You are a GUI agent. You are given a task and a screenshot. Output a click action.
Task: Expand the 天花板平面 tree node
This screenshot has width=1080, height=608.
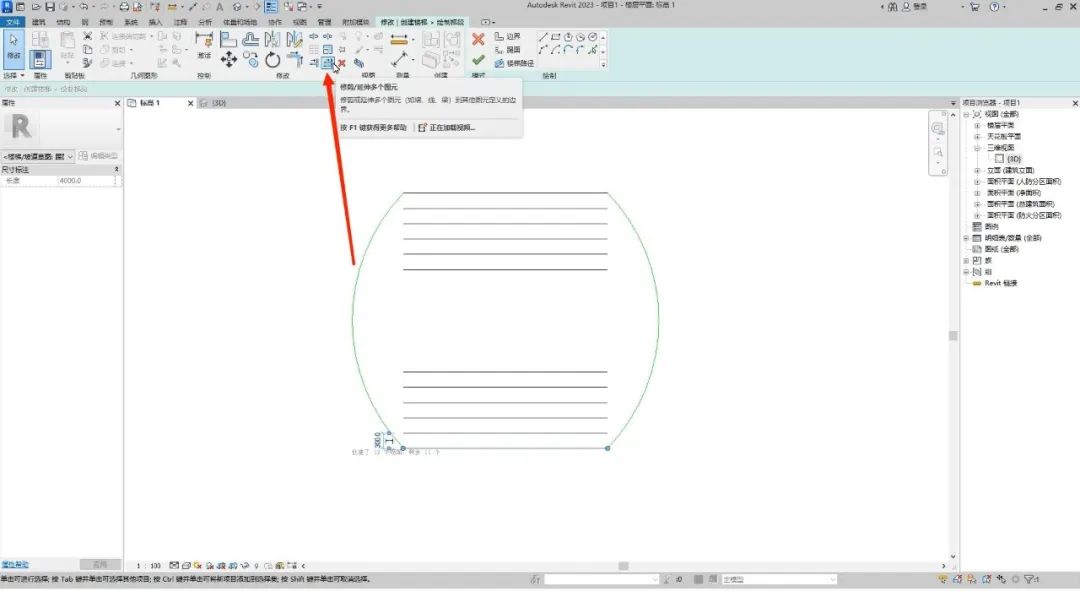pos(977,136)
